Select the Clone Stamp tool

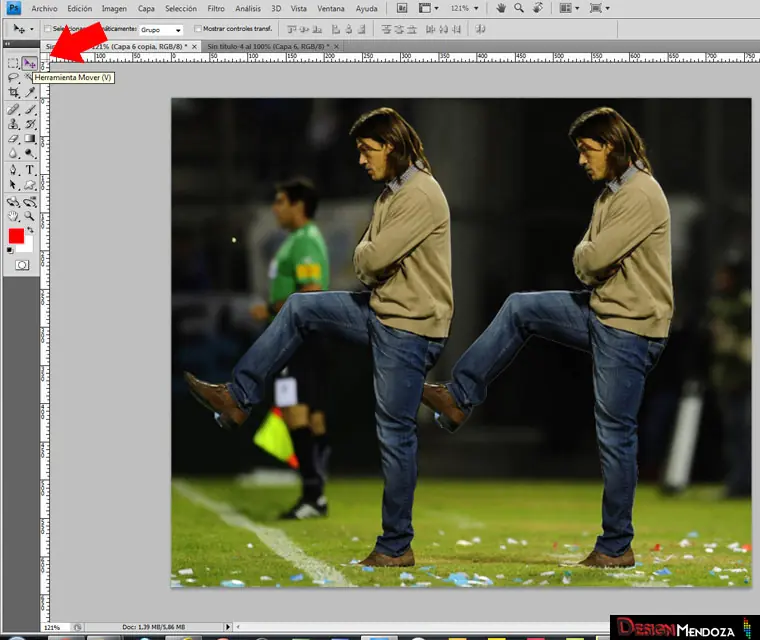point(13,124)
